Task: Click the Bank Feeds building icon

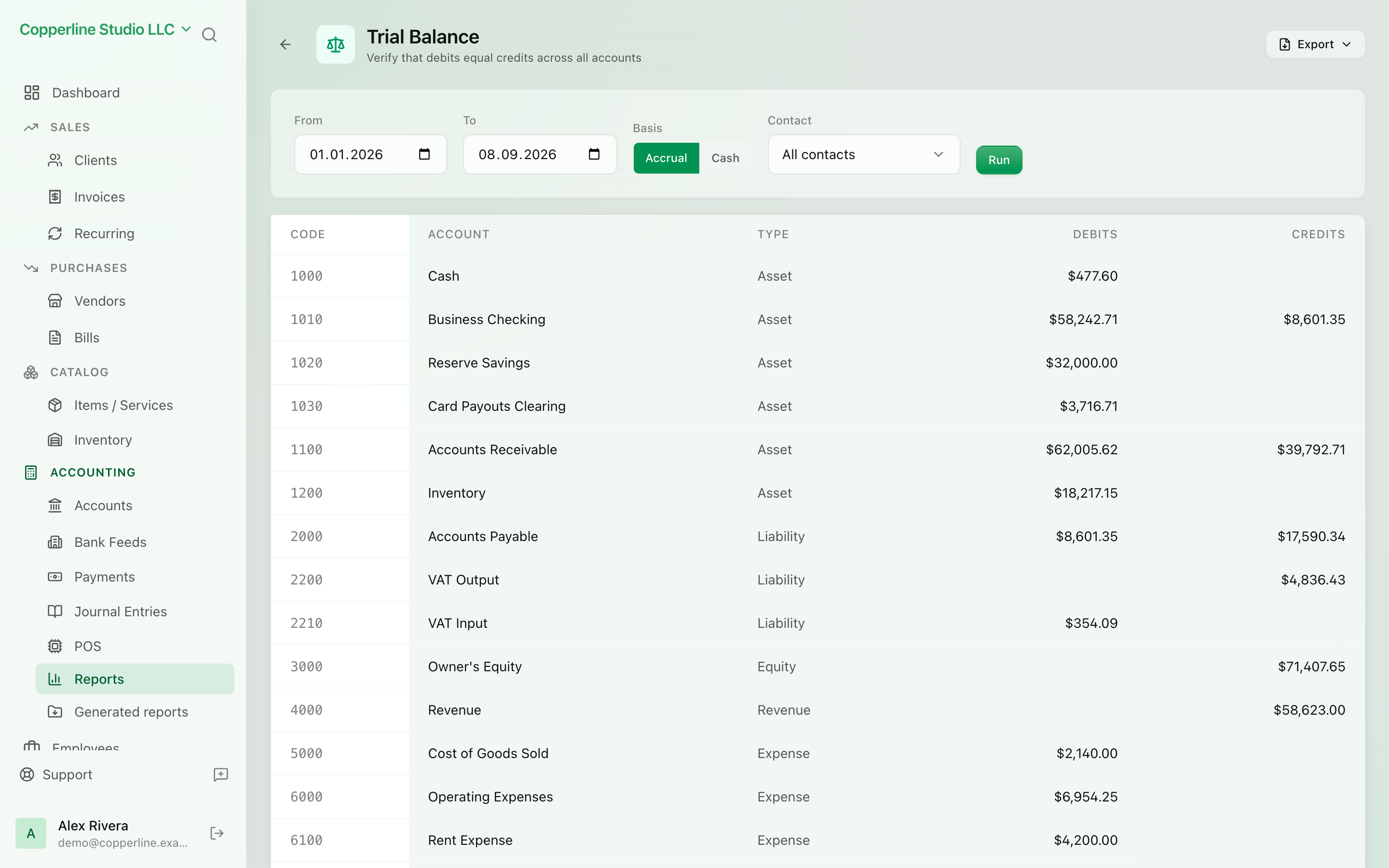Action: click(55, 542)
